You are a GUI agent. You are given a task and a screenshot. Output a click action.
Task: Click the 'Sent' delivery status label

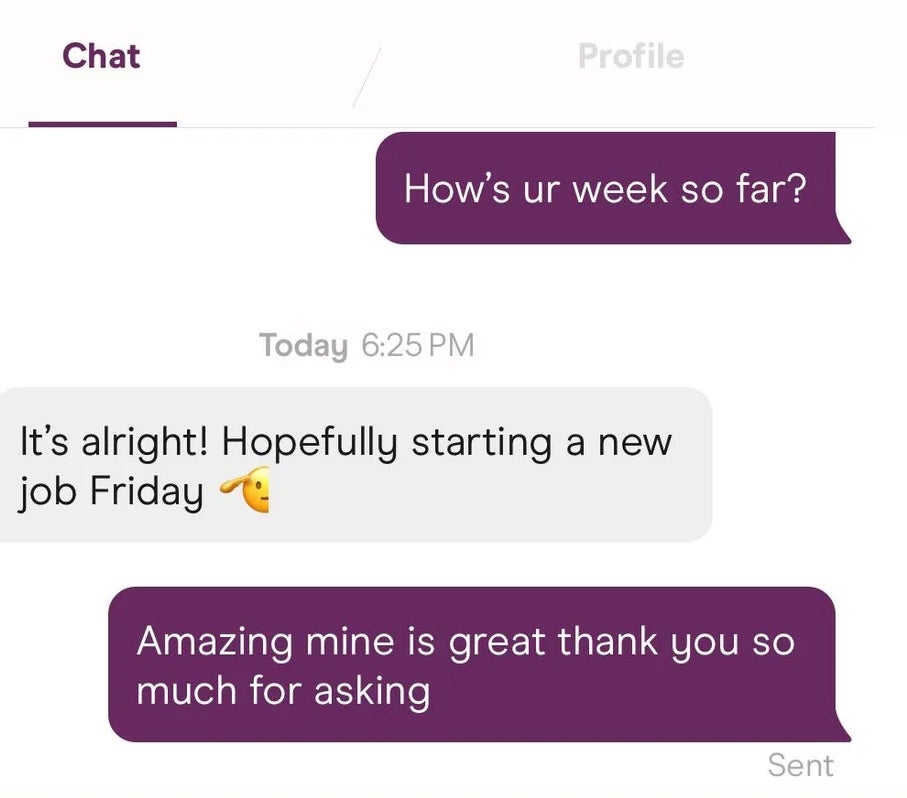[x=801, y=765]
